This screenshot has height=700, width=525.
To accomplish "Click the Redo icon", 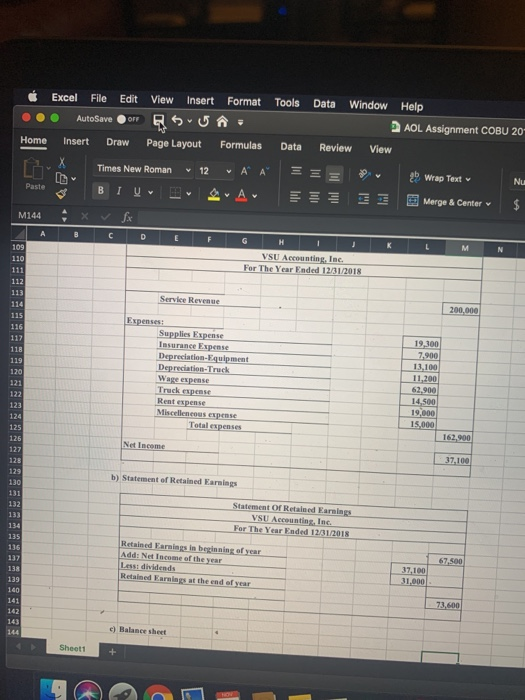I will coord(204,121).
